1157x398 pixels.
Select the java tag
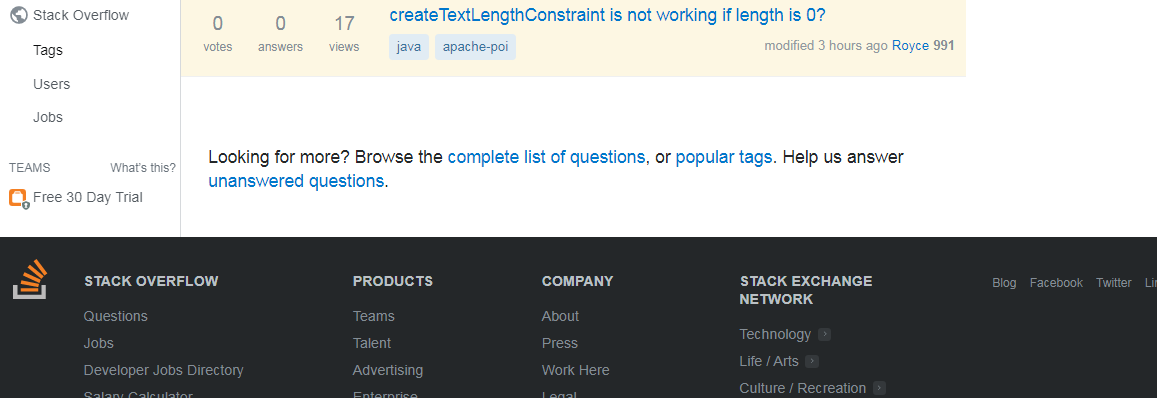coord(409,47)
